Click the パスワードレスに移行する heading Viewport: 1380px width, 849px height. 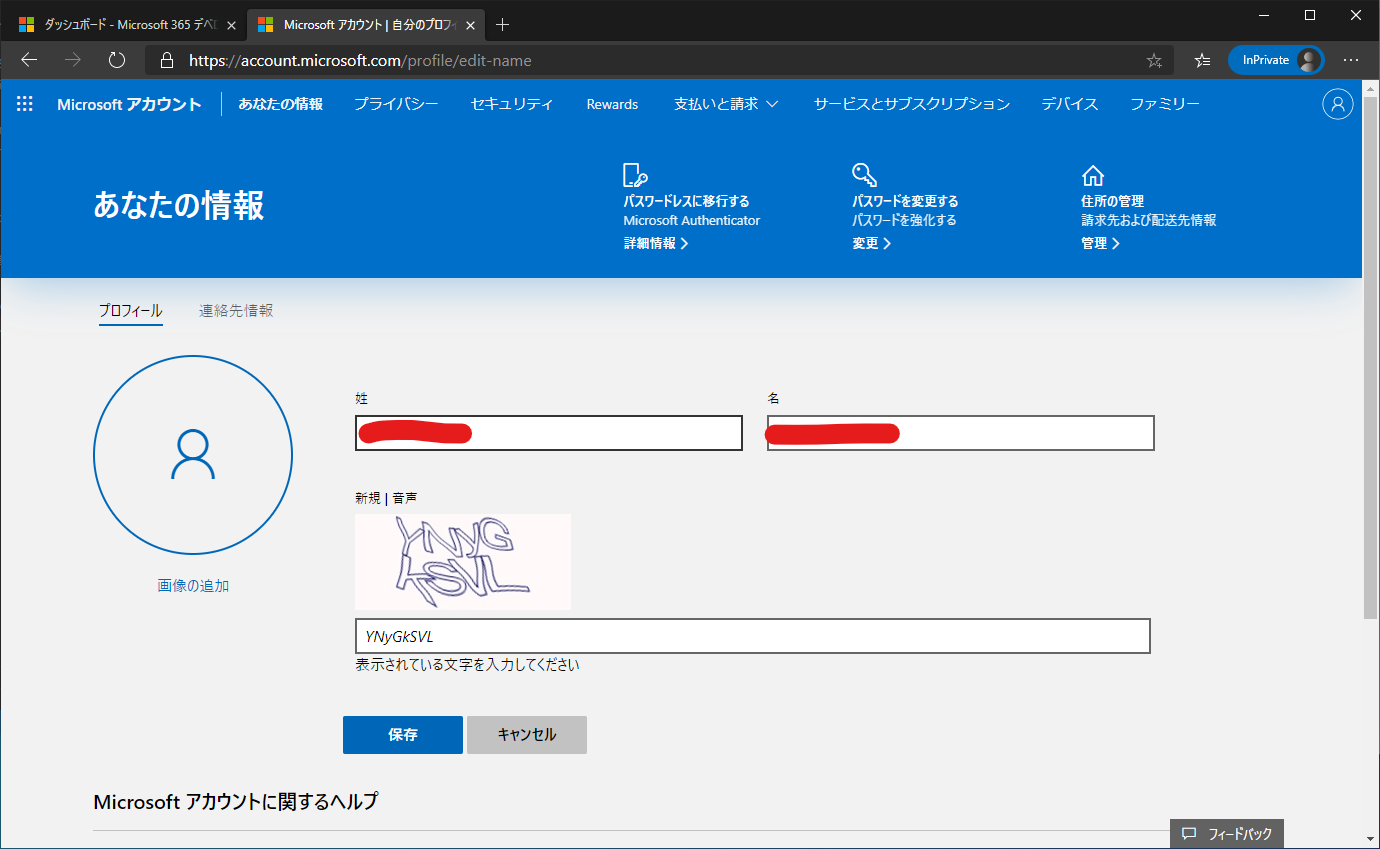pyautogui.click(x=686, y=201)
